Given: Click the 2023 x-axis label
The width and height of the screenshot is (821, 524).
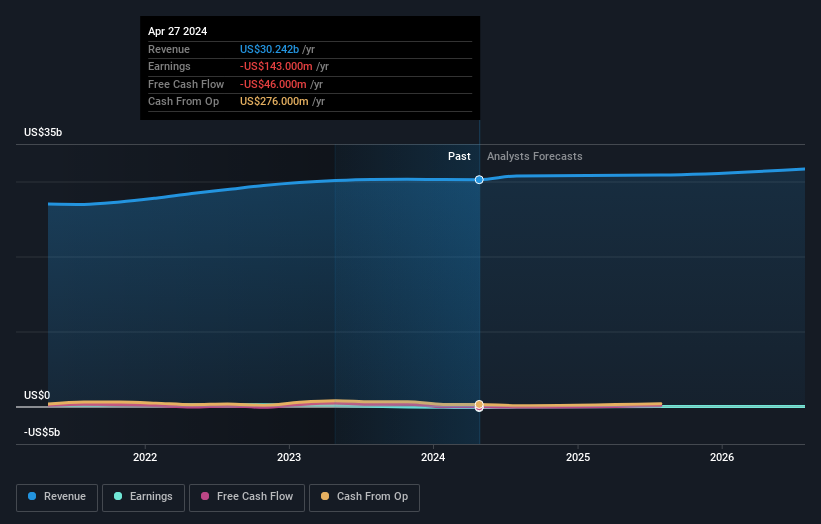Looking at the screenshot, I should (289, 457).
